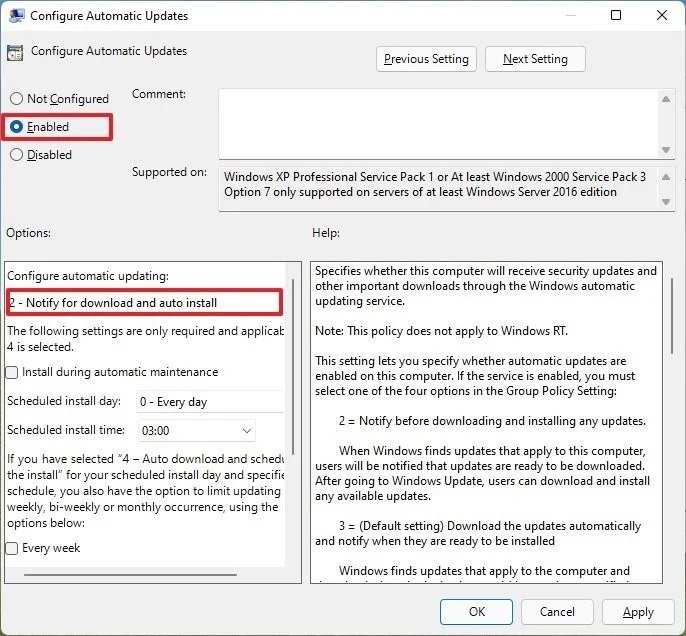Click Supported on scroll up arrow
Viewport: 686px width, 636px height.
[x=666, y=177]
